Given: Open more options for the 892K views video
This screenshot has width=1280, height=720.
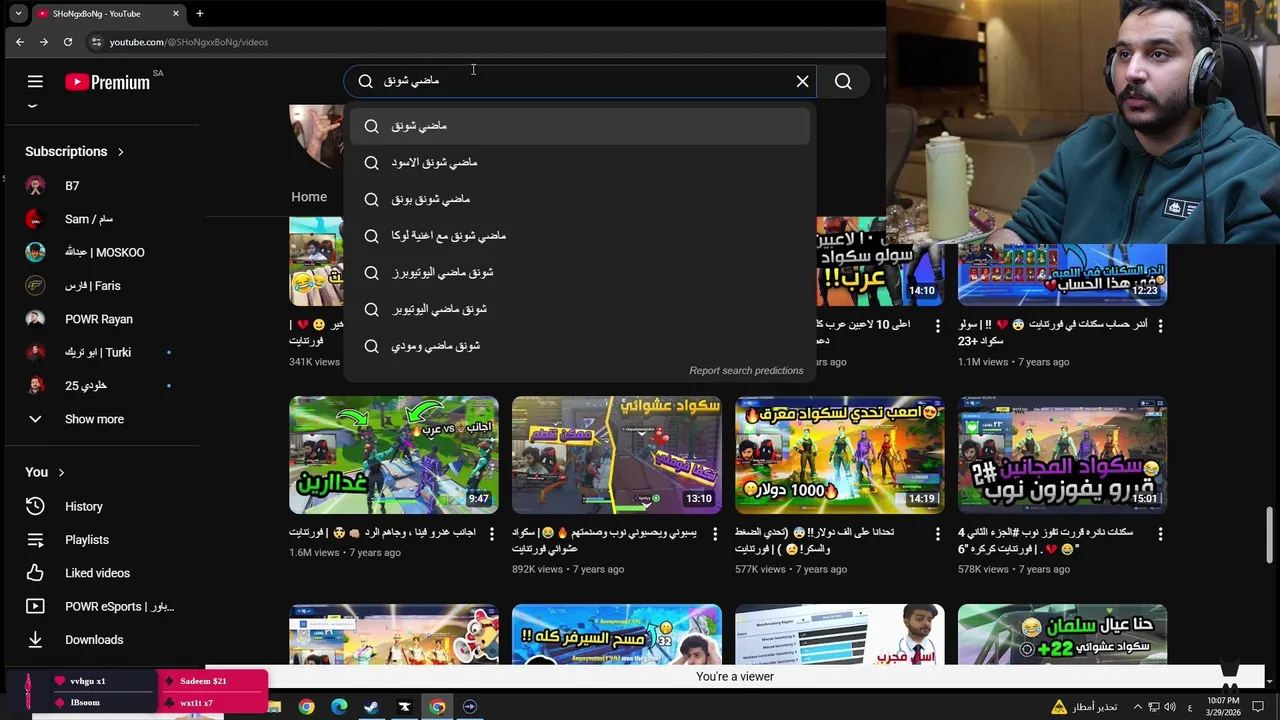Looking at the screenshot, I should click(714, 535).
